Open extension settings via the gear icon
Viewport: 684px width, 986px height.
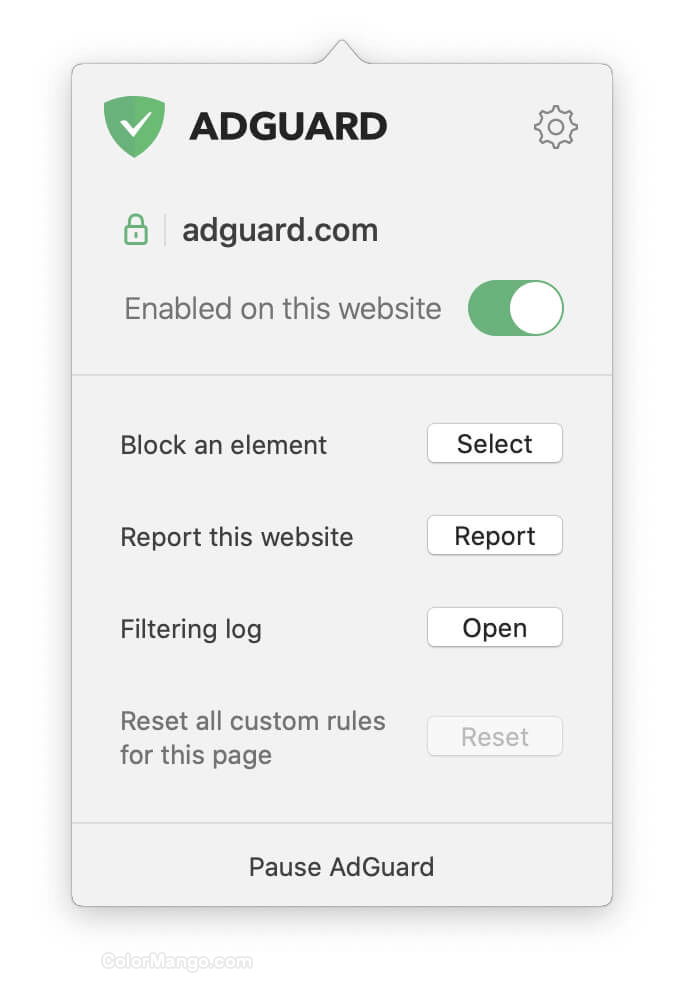556,126
